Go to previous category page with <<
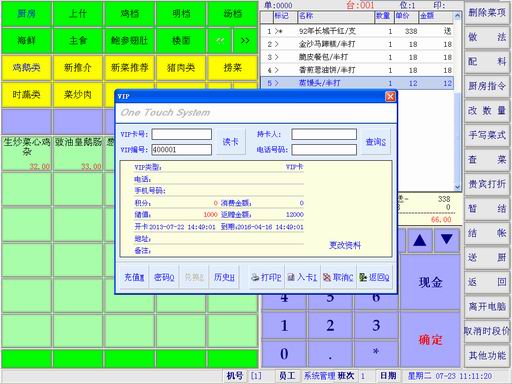This screenshot has width=512, height=384. pyautogui.click(x=220, y=41)
